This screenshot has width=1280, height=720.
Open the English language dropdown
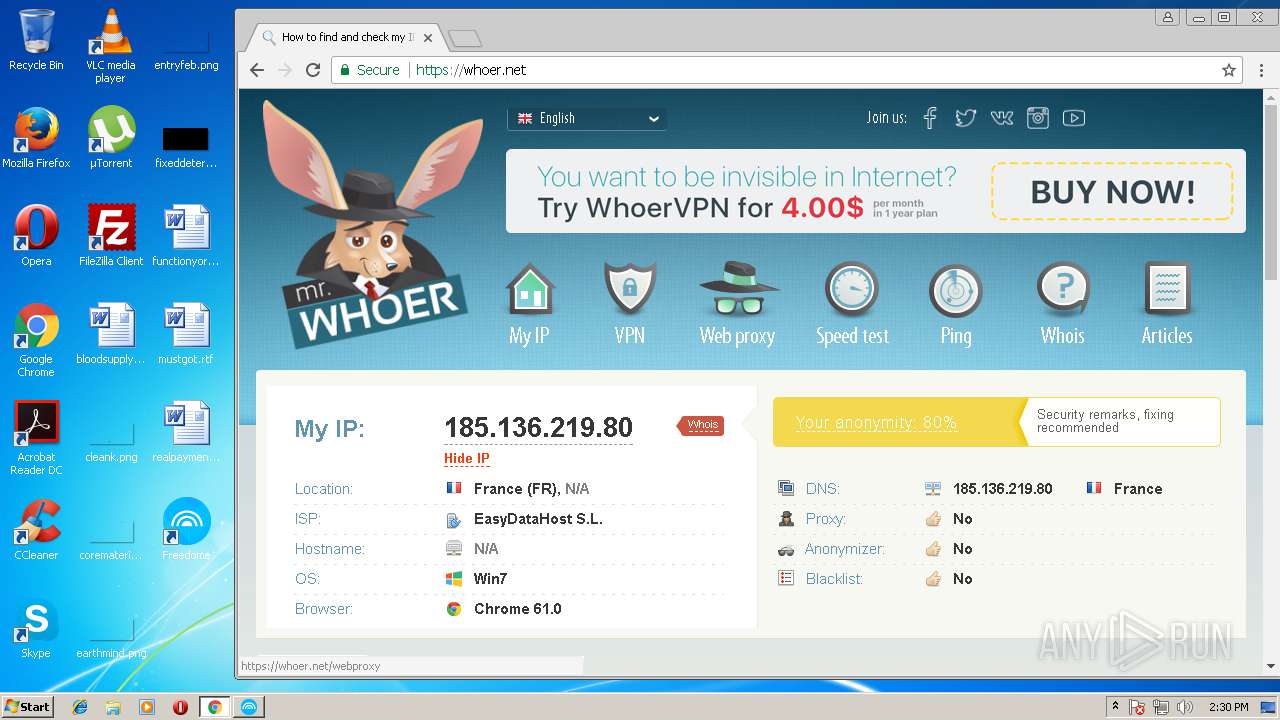(x=587, y=118)
